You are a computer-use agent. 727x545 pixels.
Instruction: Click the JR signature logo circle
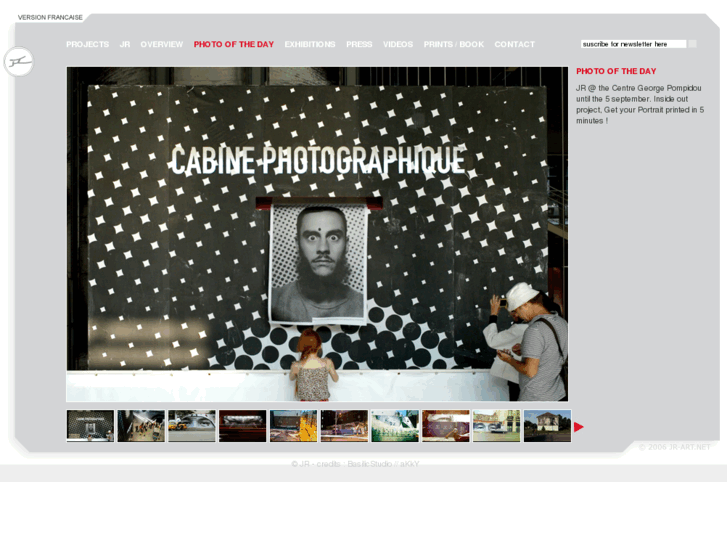click(x=19, y=61)
